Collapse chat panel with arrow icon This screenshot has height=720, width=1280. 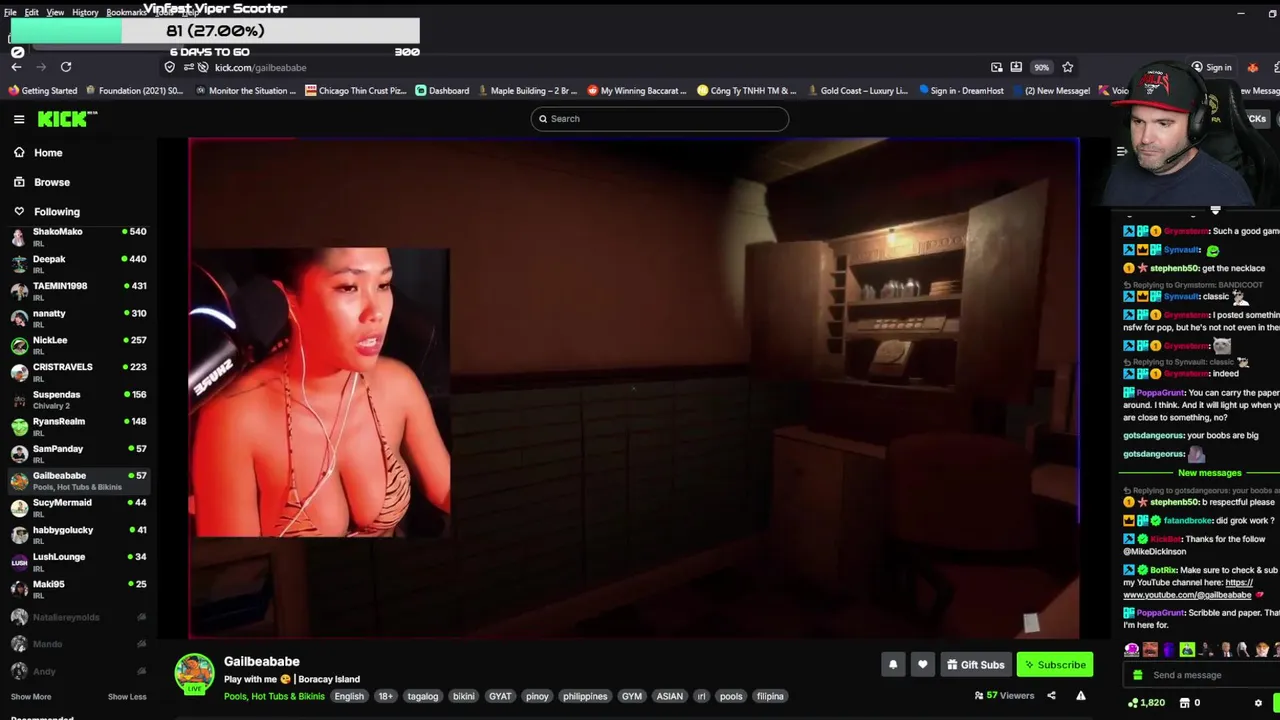[x=1121, y=152]
